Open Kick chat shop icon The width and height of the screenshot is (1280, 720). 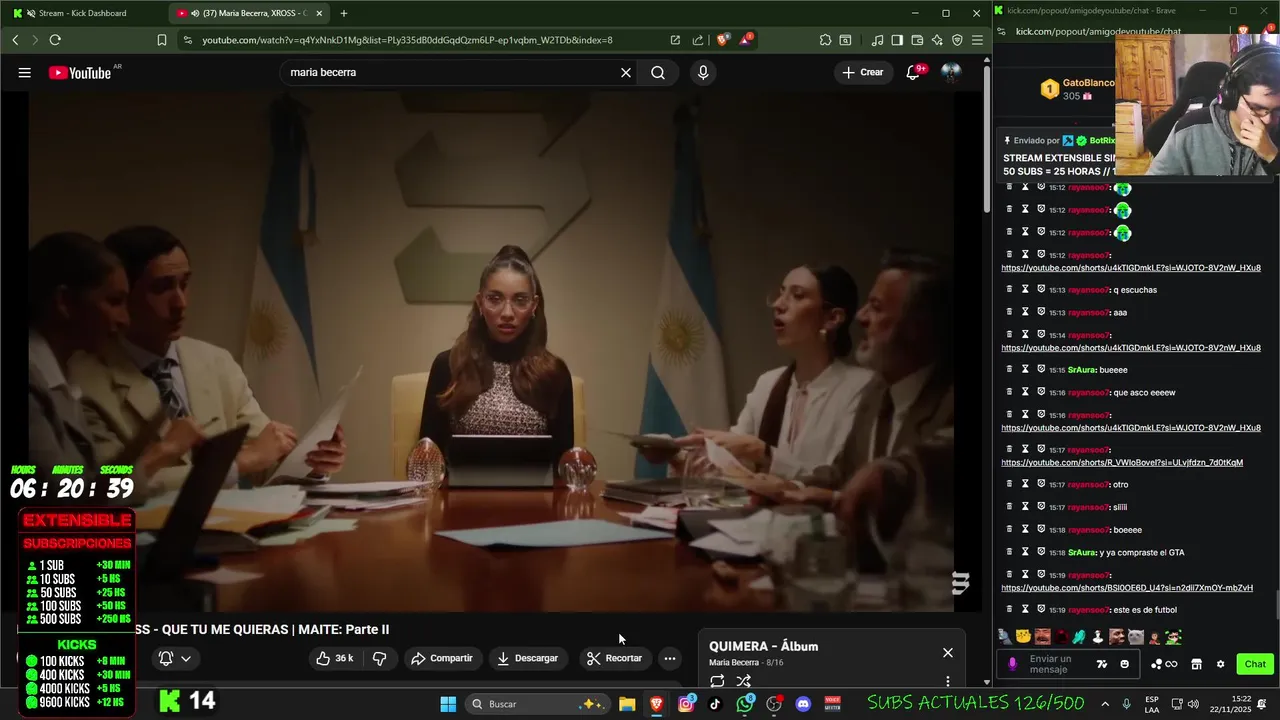point(1195,664)
